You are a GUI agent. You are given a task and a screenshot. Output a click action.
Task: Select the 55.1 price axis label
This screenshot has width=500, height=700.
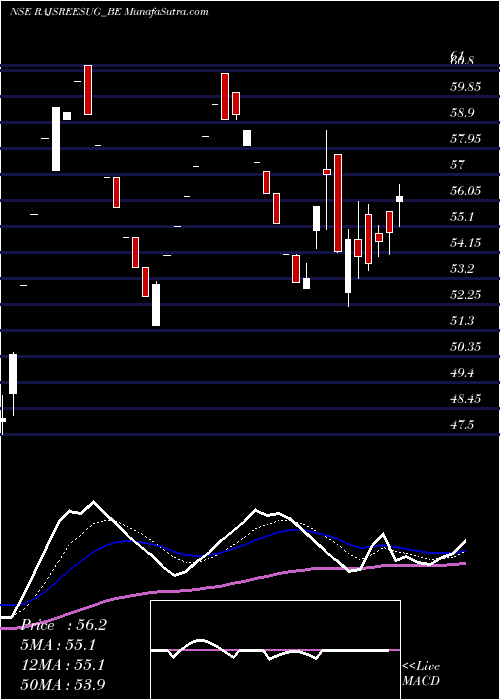click(462, 217)
